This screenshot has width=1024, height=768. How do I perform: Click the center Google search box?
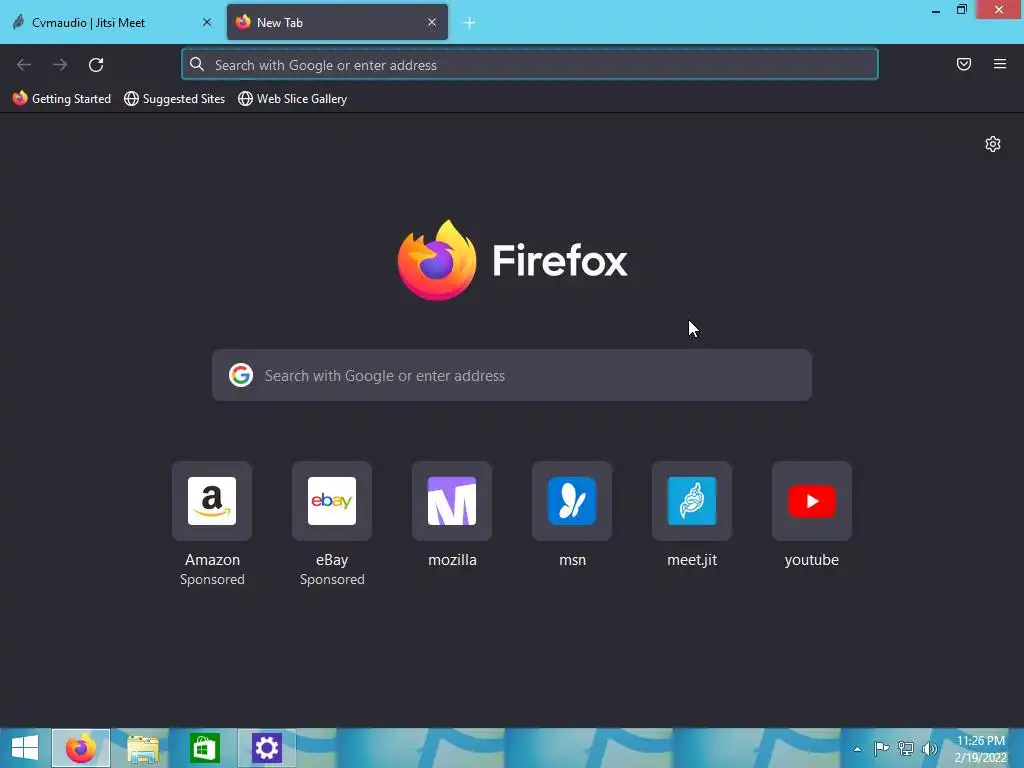coord(512,376)
